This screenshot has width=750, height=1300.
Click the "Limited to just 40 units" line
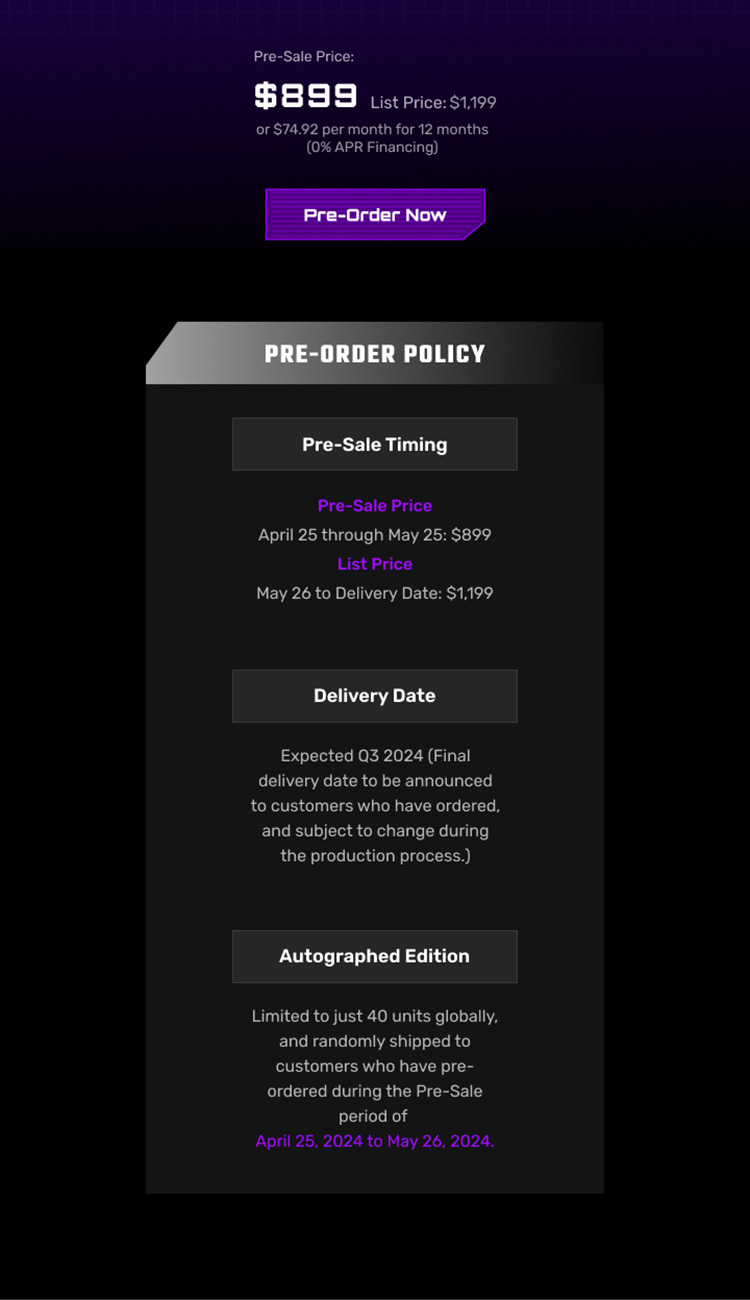375,1016
